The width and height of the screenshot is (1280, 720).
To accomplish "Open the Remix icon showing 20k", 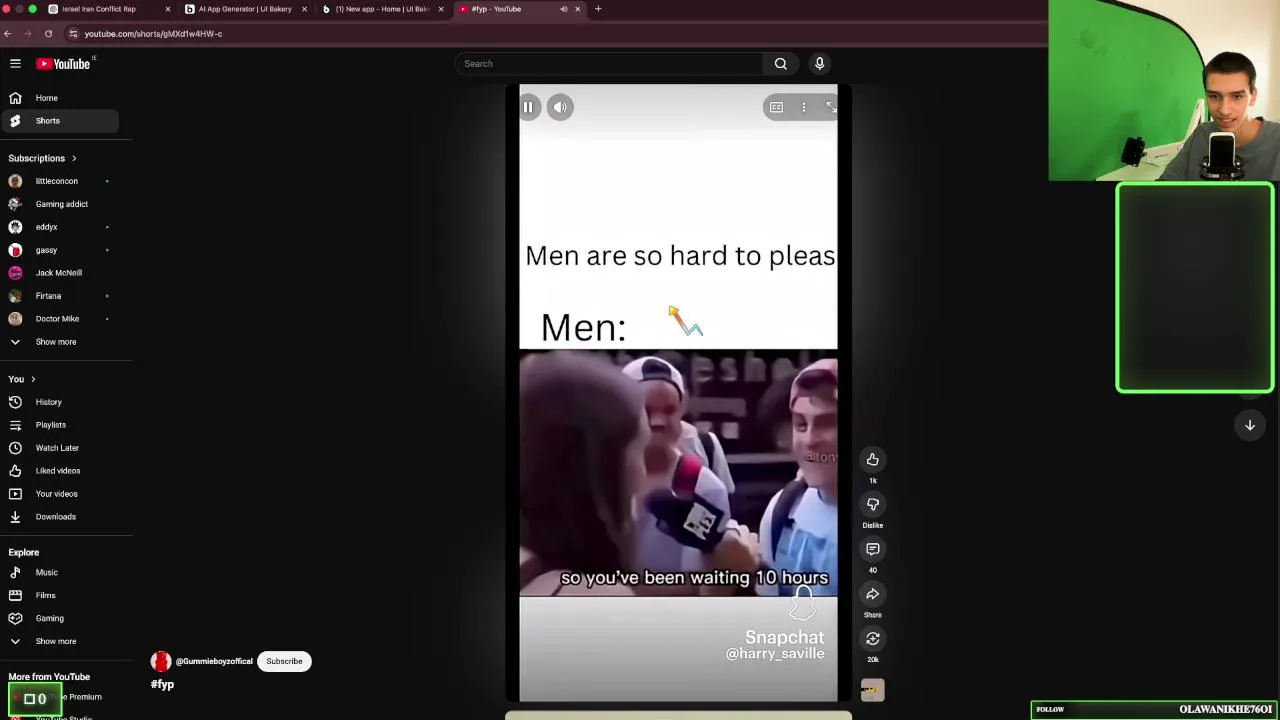I will pyautogui.click(x=872, y=638).
